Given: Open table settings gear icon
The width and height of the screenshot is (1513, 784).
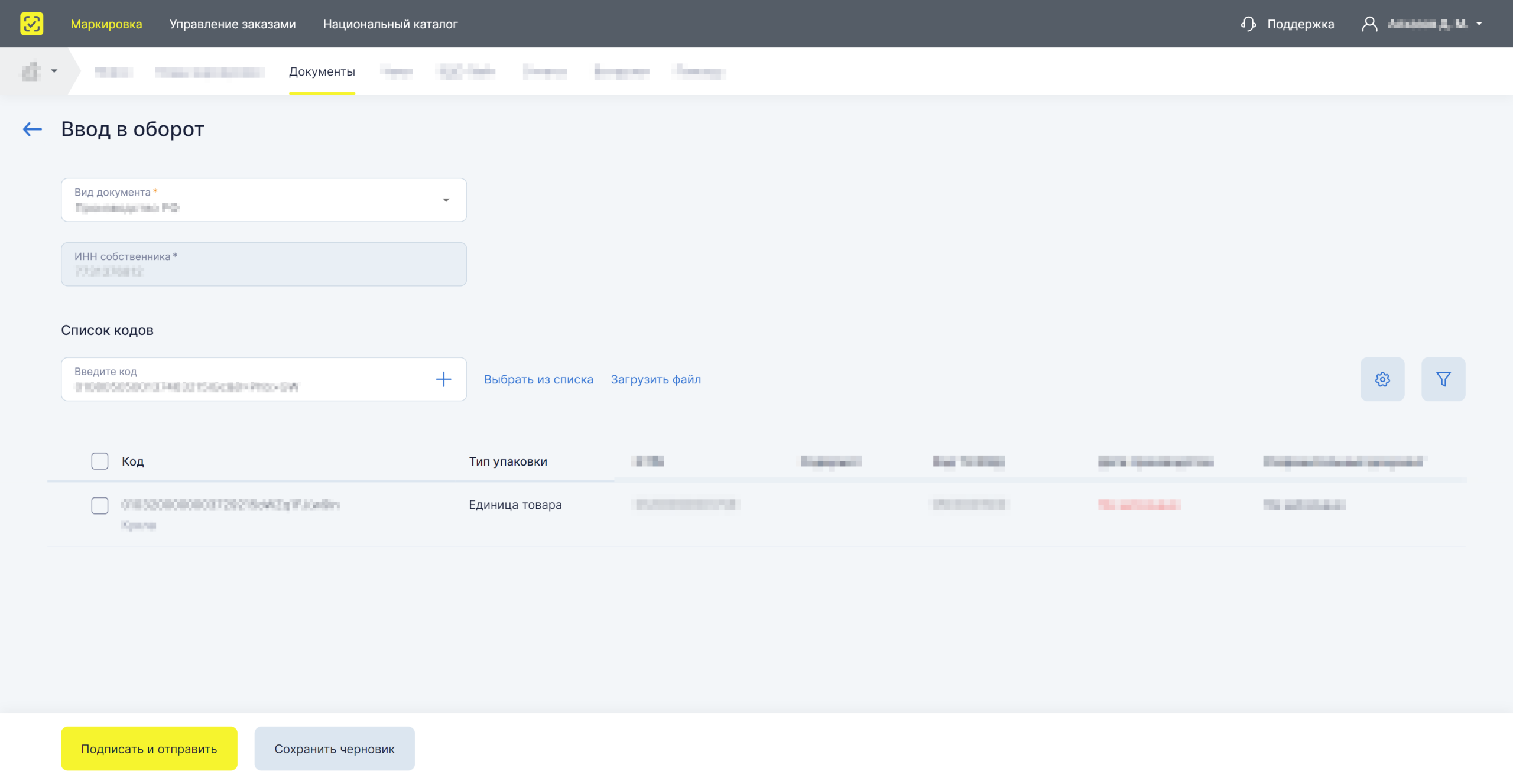Looking at the screenshot, I should point(1382,379).
